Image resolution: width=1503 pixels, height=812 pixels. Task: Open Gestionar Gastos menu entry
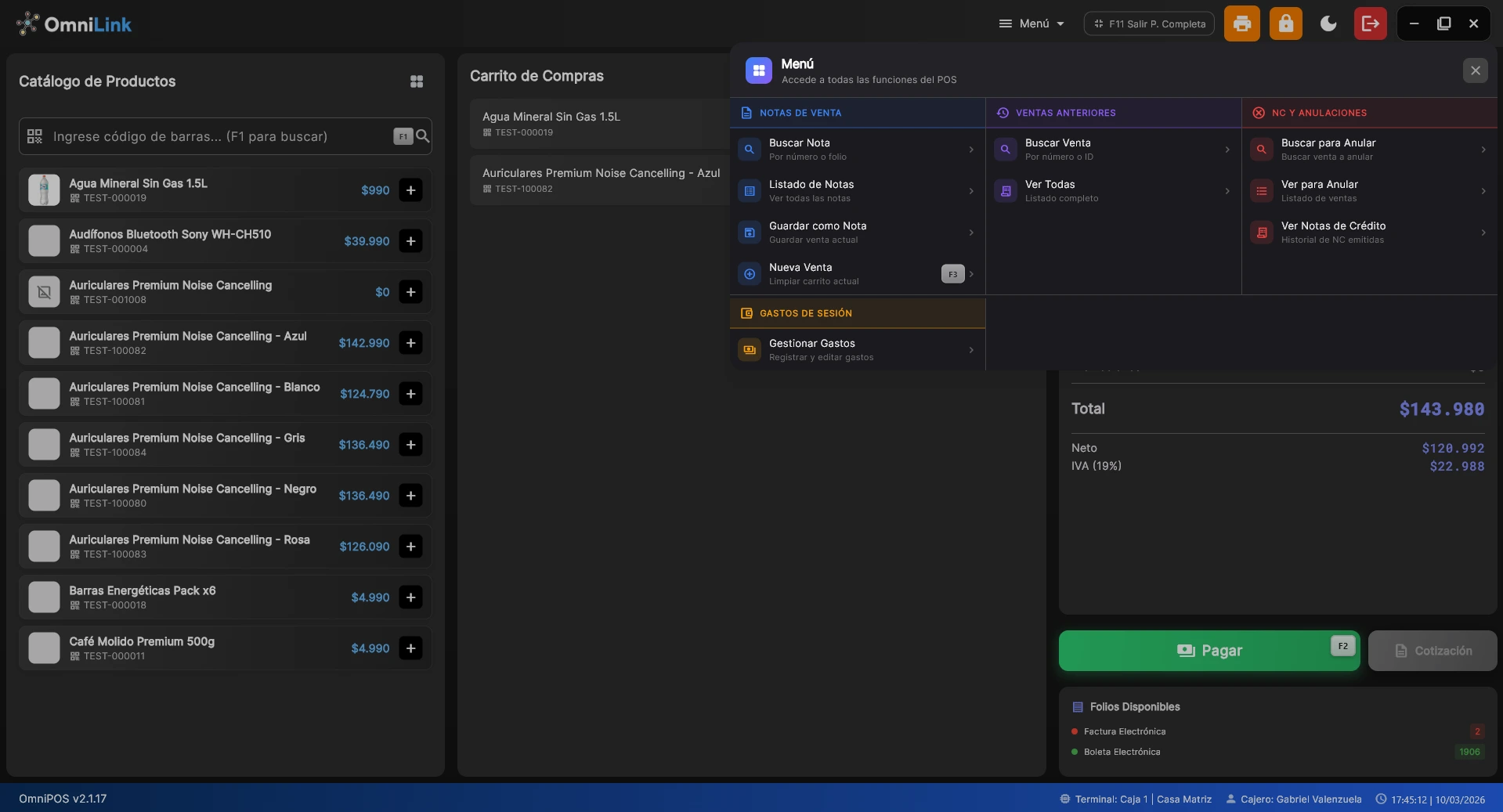[x=857, y=350]
